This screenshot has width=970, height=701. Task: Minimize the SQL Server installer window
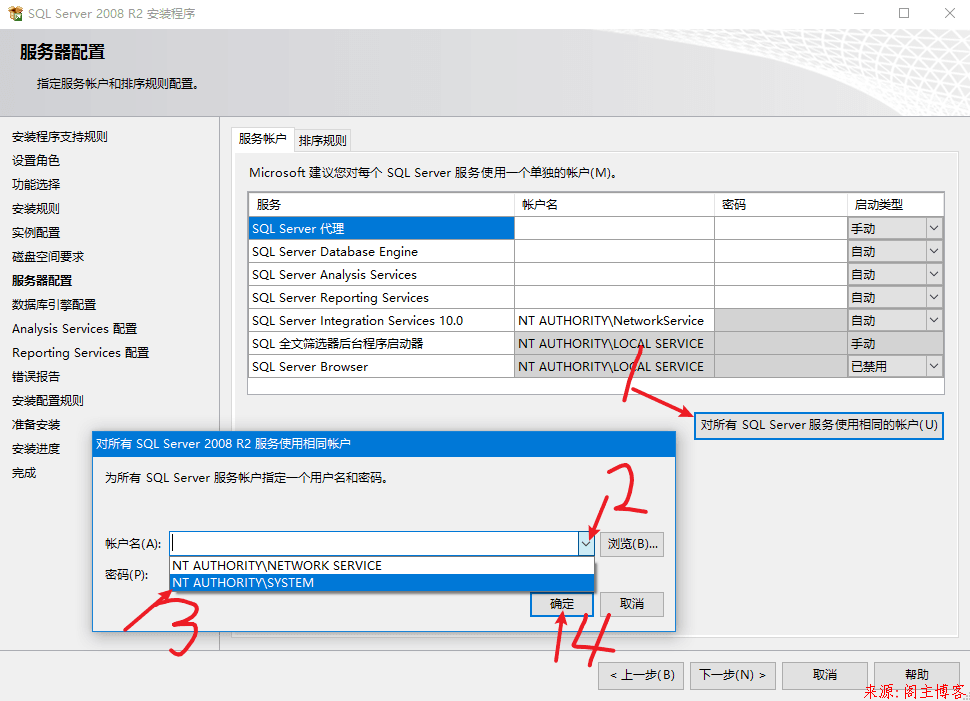(859, 14)
